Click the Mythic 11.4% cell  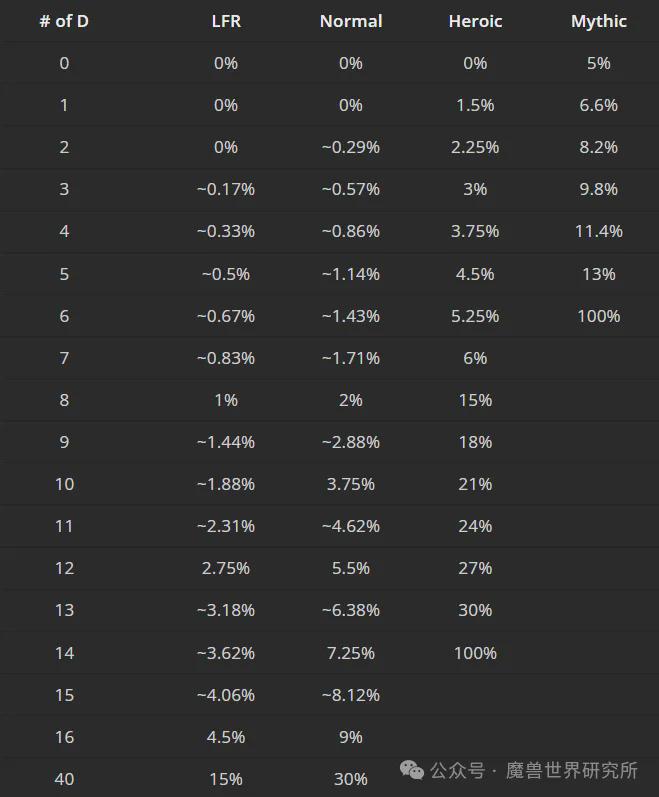click(599, 231)
